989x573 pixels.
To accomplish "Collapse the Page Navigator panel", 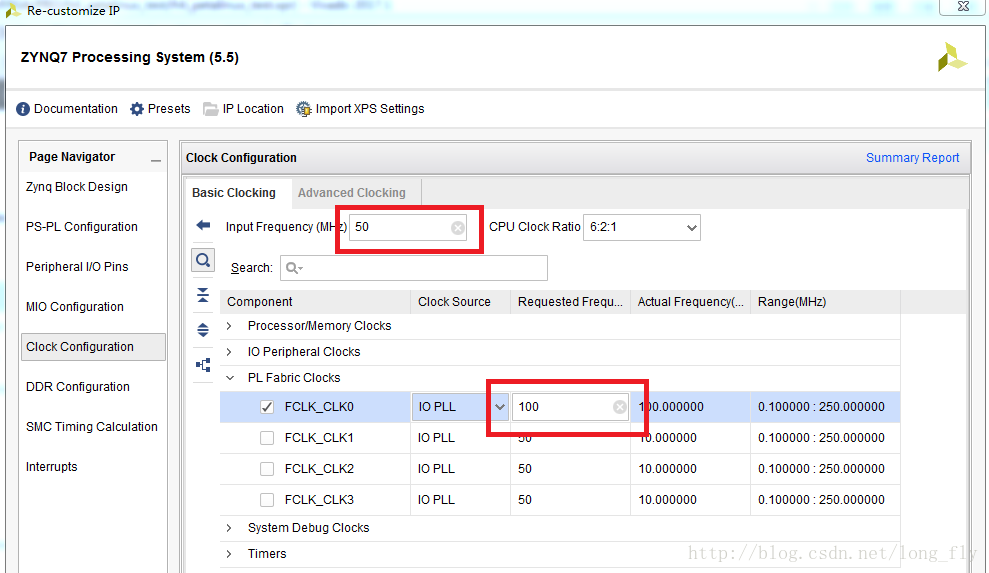I will pos(156,159).
